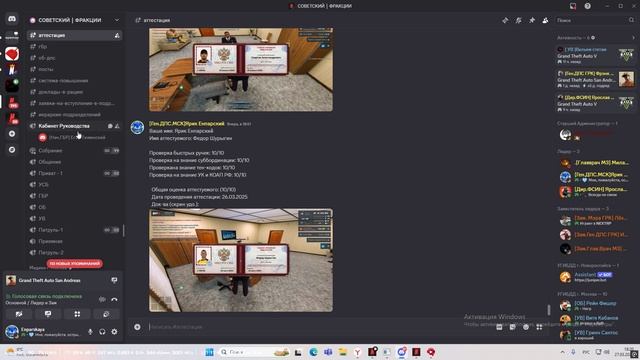Open apps launcher in message bar
Image resolution: width=640 pixels, height=360 pixels.
coord(539,327)
